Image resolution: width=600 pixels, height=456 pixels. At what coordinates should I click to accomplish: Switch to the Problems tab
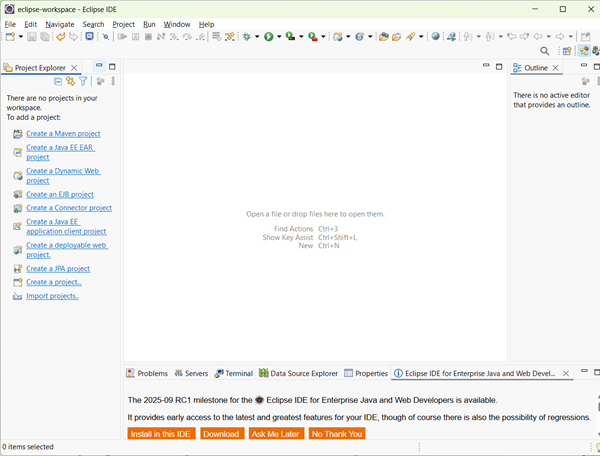[147, 373]
